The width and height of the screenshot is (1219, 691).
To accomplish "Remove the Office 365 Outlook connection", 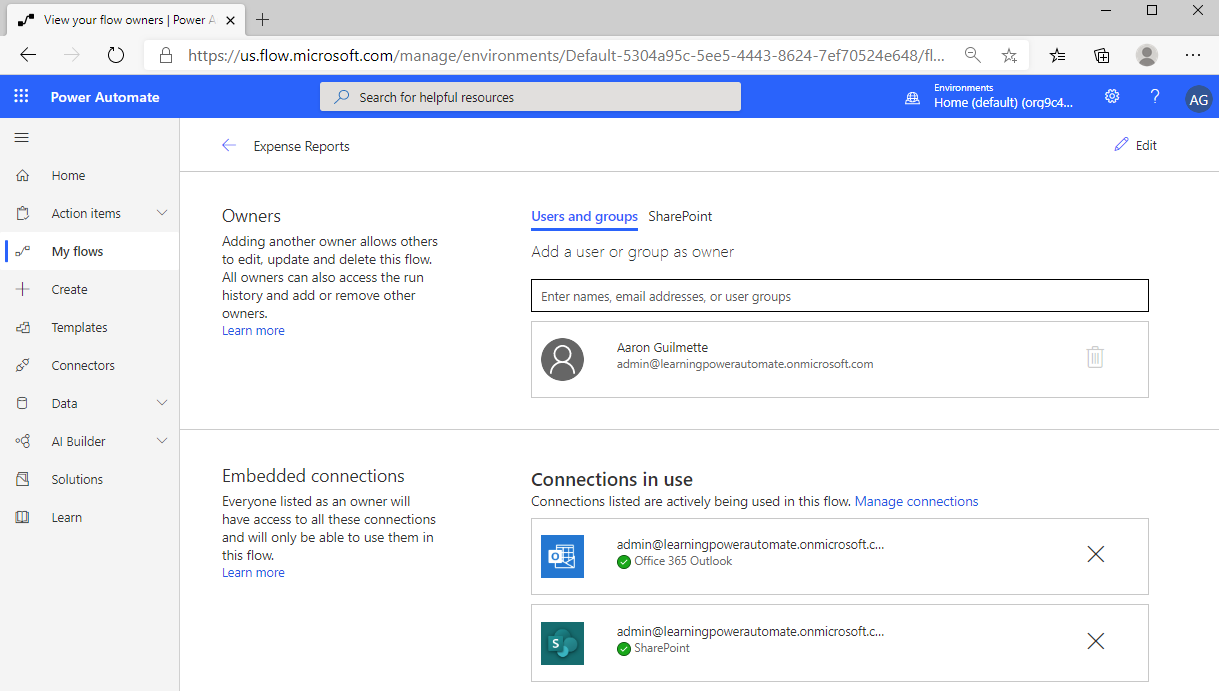I will [x=1095, y=554].
